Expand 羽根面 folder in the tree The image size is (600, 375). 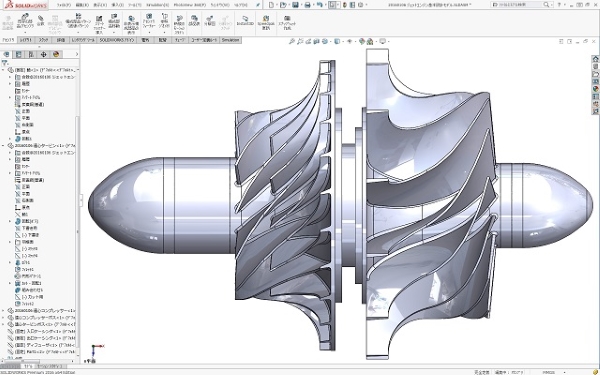coord(10,242)
